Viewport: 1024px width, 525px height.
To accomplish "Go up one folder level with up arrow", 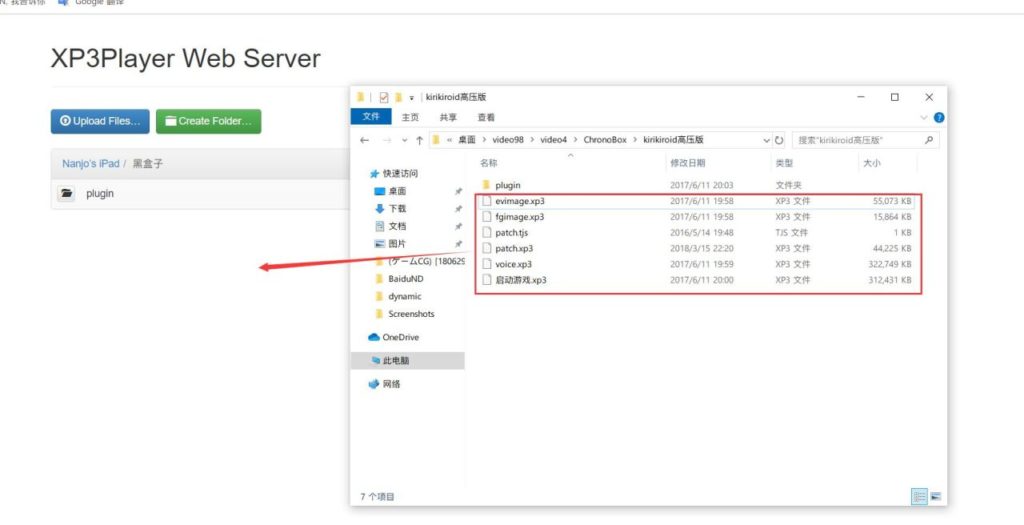I will (x=419, y=140).
